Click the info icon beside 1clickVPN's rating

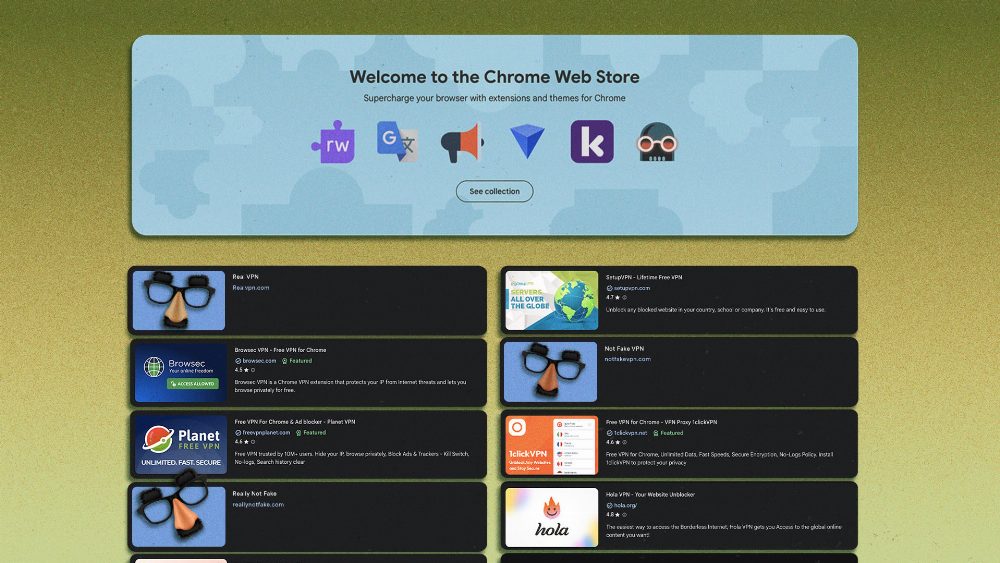tap(625, 442)
